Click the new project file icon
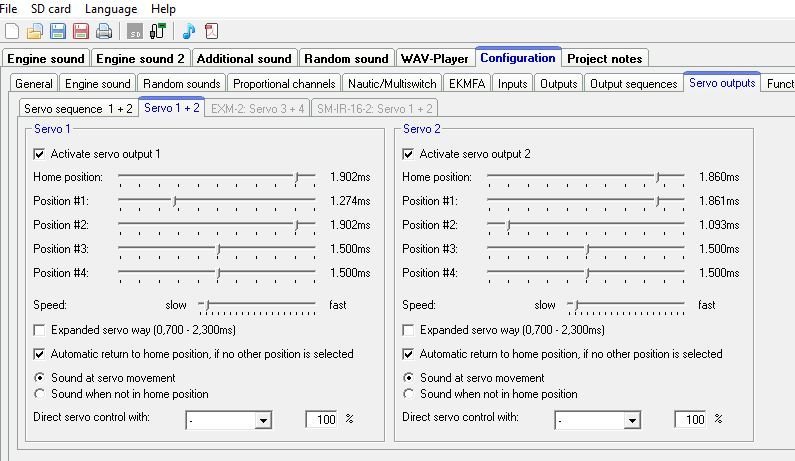795x461 pixels. click(x=12, y=32)
